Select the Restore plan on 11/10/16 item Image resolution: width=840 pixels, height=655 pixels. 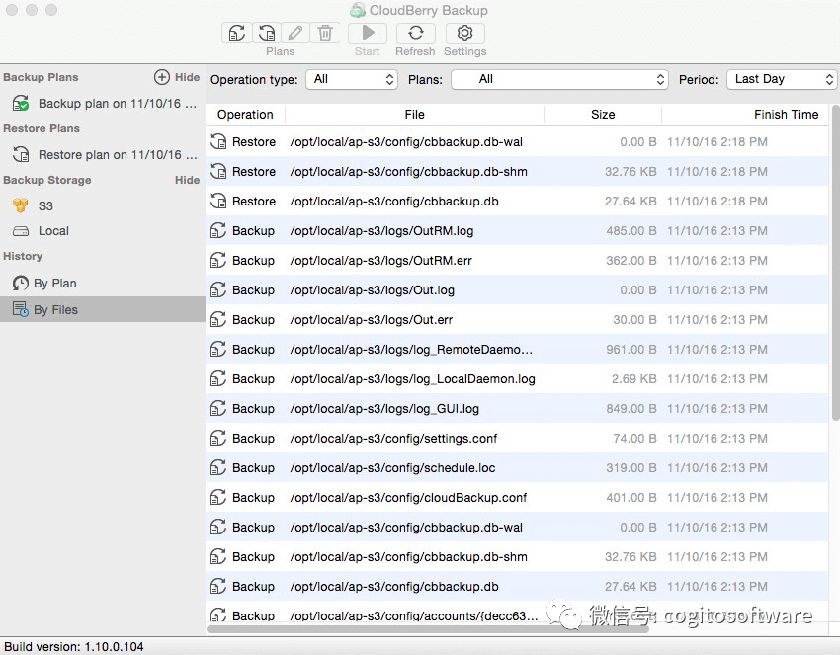[x=104, y=155]
